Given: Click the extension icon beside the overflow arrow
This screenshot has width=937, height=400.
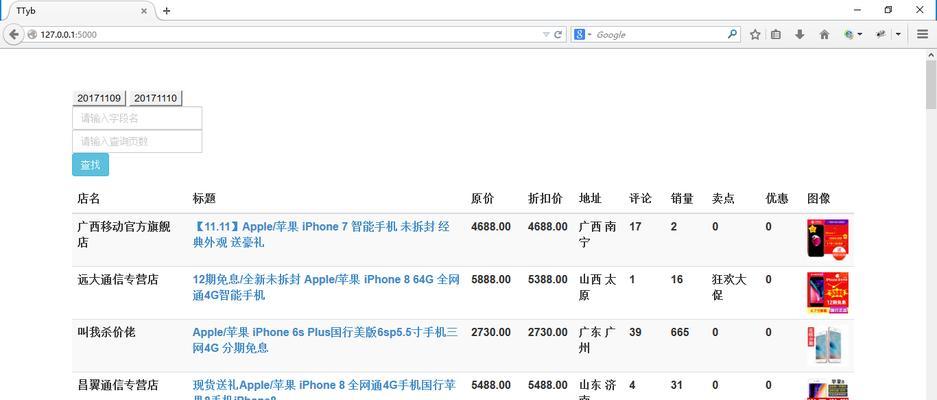Looking at the screenshot, I should (x=880, y=35).
